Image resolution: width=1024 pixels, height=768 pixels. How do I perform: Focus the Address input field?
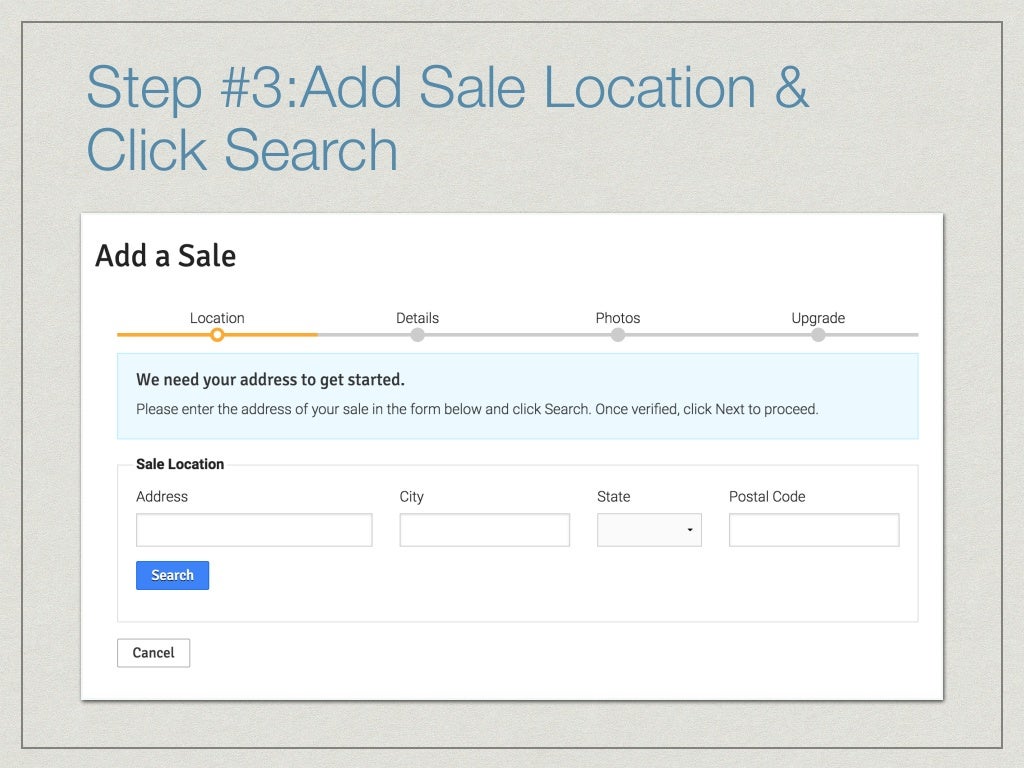point(254,530)
